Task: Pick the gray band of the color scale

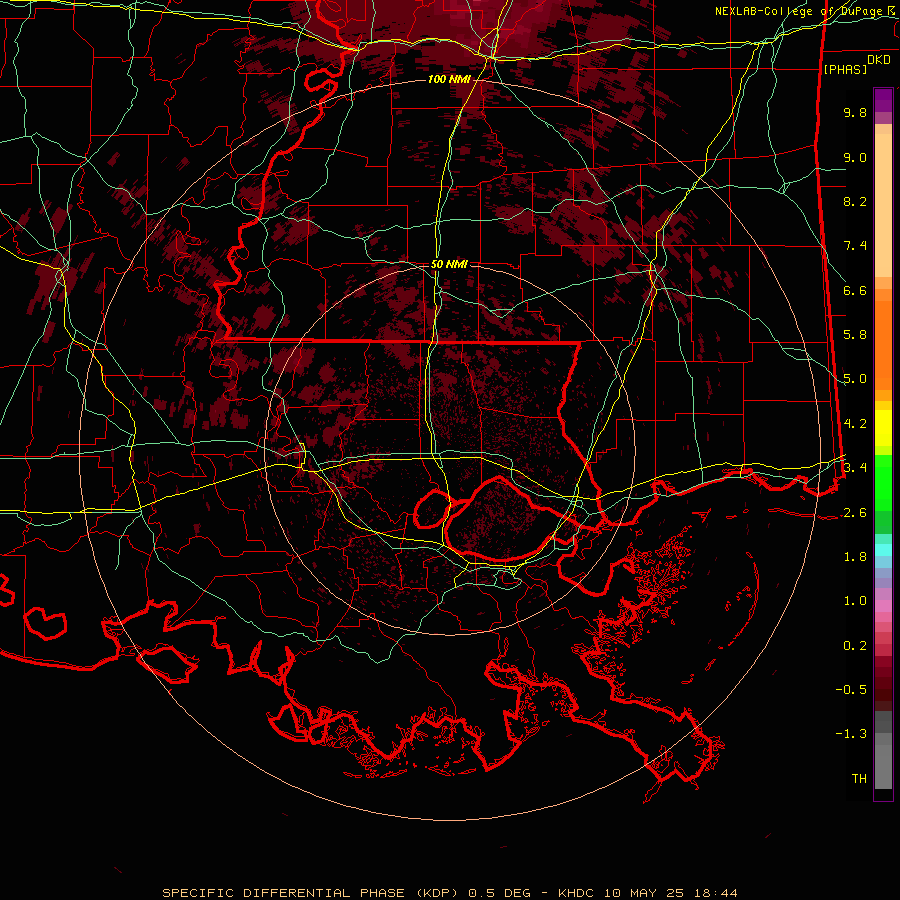Action: tap(883, 749)
